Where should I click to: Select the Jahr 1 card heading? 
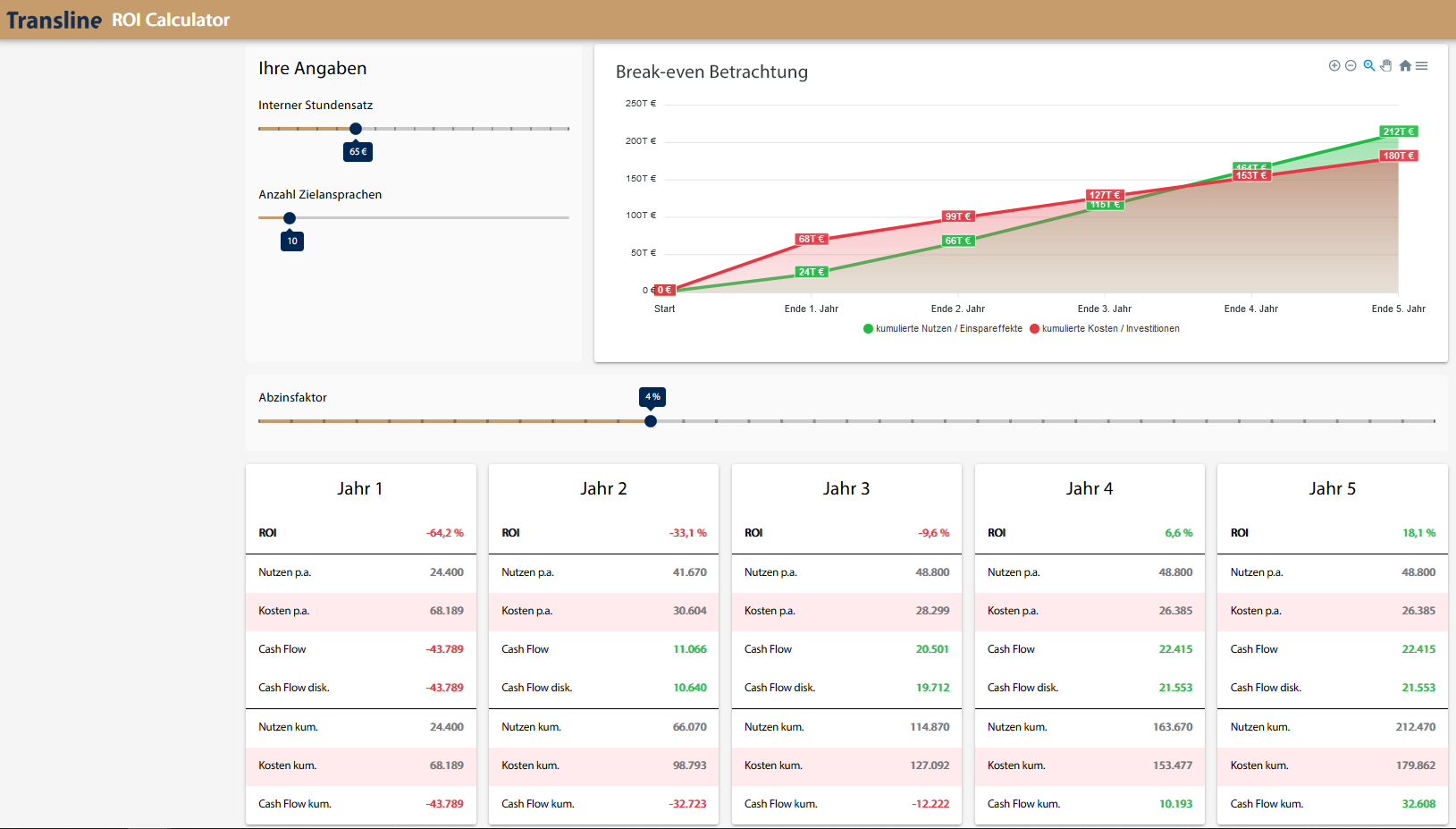point(360,488)
